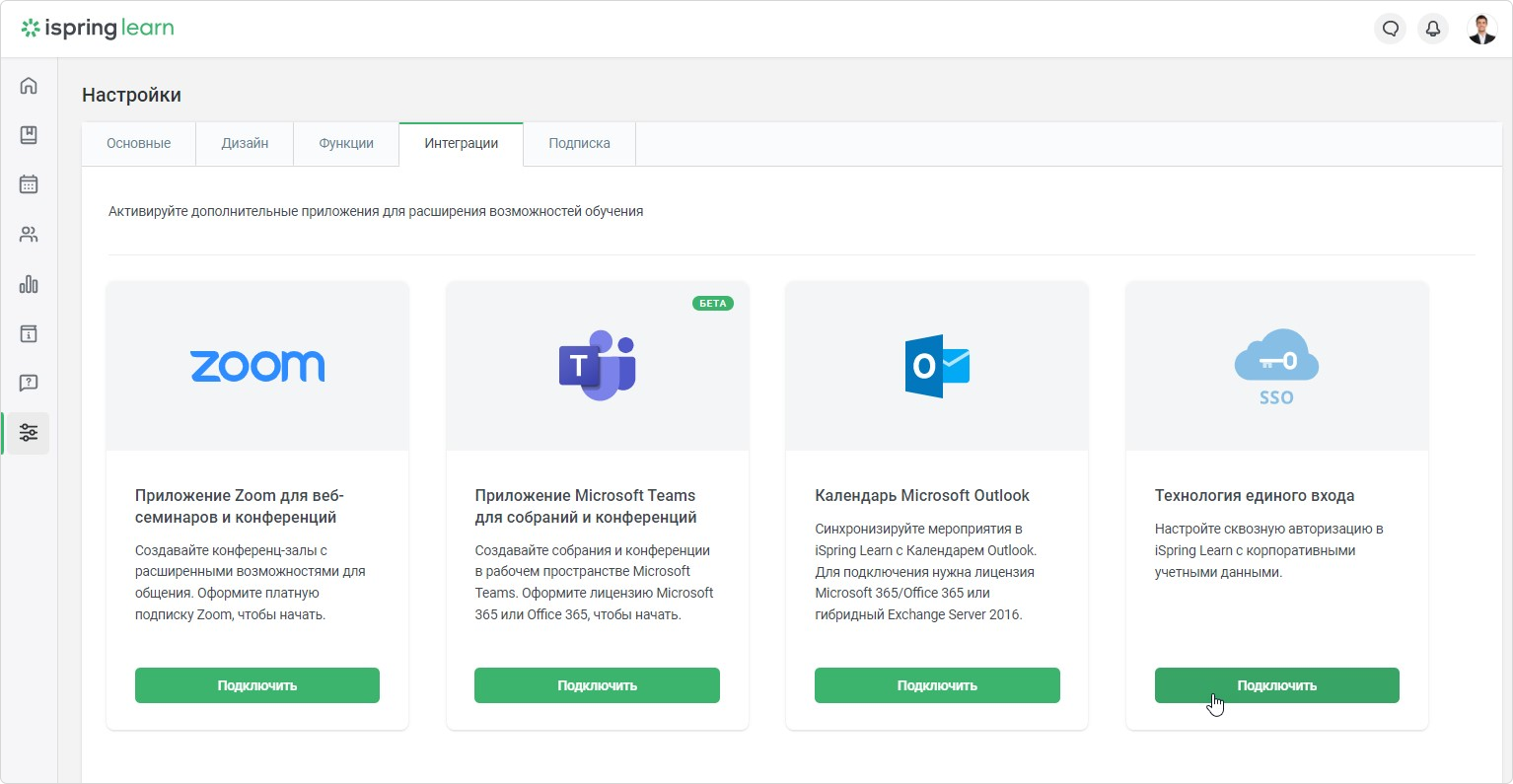Image resolution: width=1513 pixels, height=784 pixels.
Task: Switch to the Дизайн tab
Action: click(245, 143)
